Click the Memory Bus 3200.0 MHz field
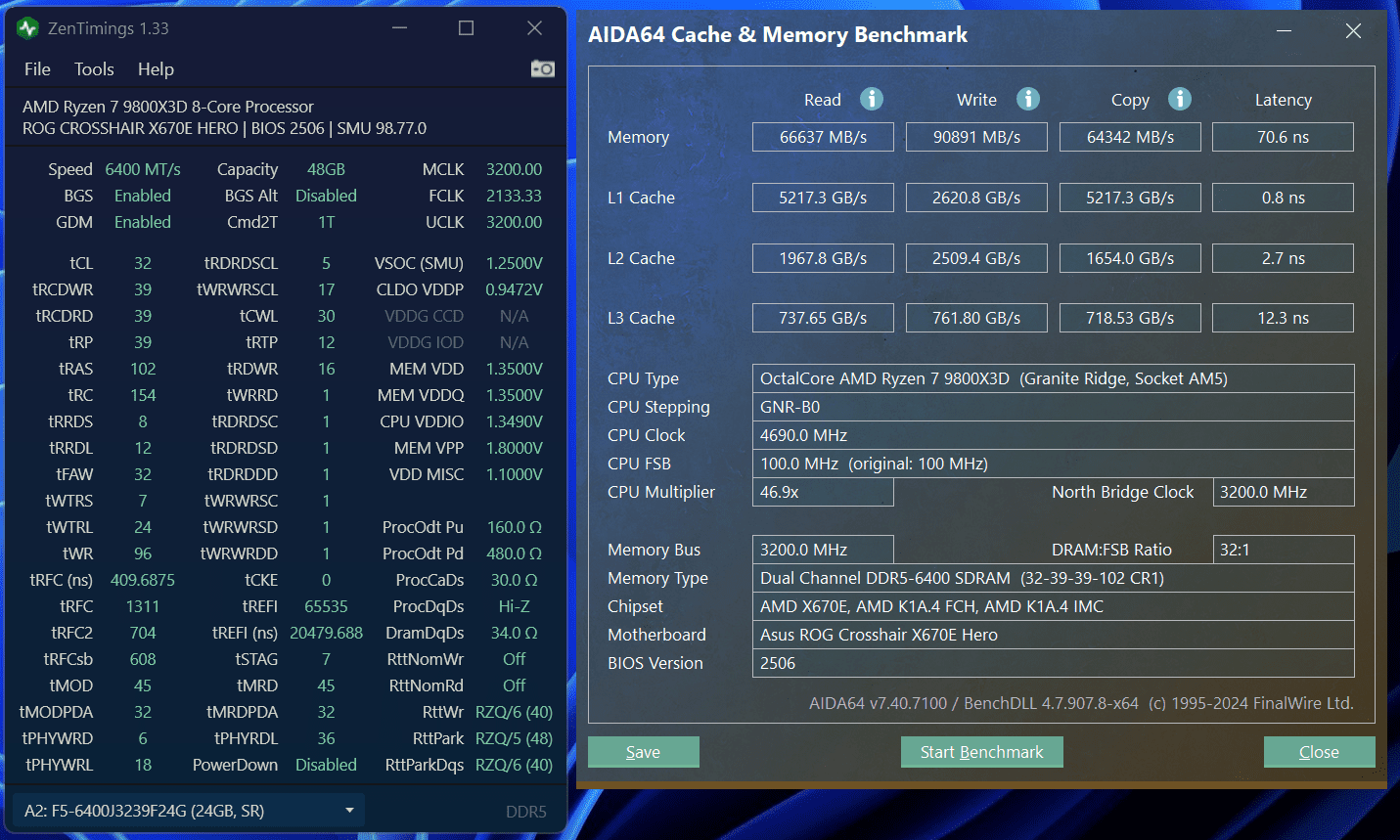Screen dimensions: 1400x840 click(x=823, y=550)
